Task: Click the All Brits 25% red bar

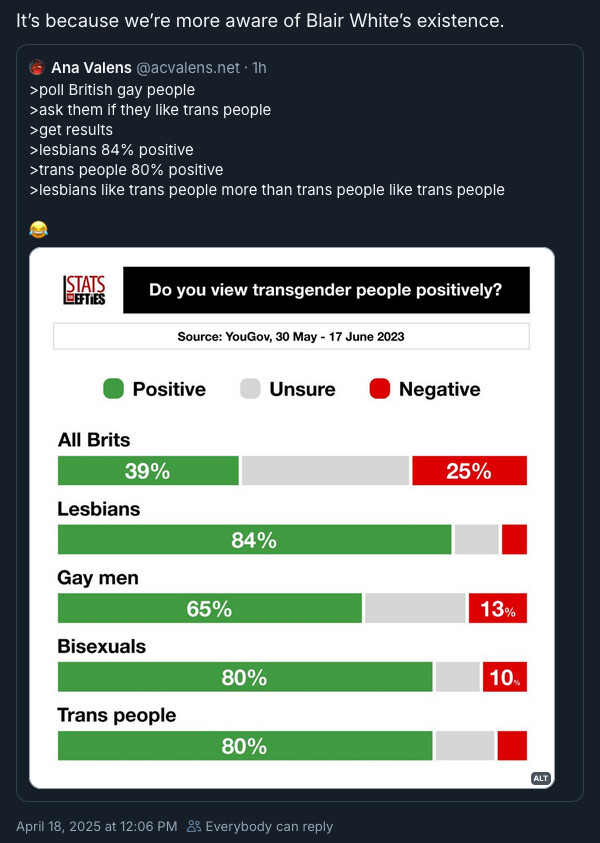Action: pyautogui.click(x=469, y=470)
